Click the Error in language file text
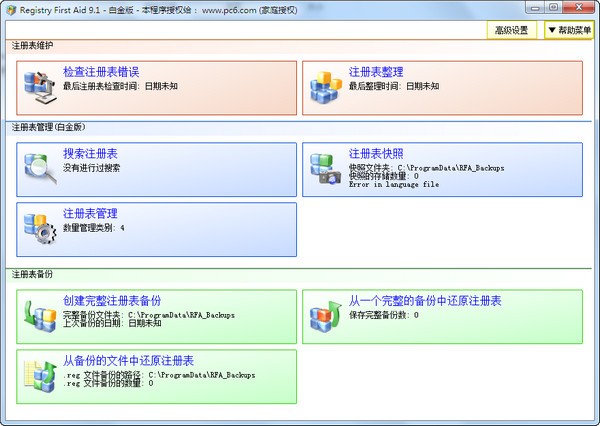This screenshot has width=600, height=426. [x=394, y=184]
